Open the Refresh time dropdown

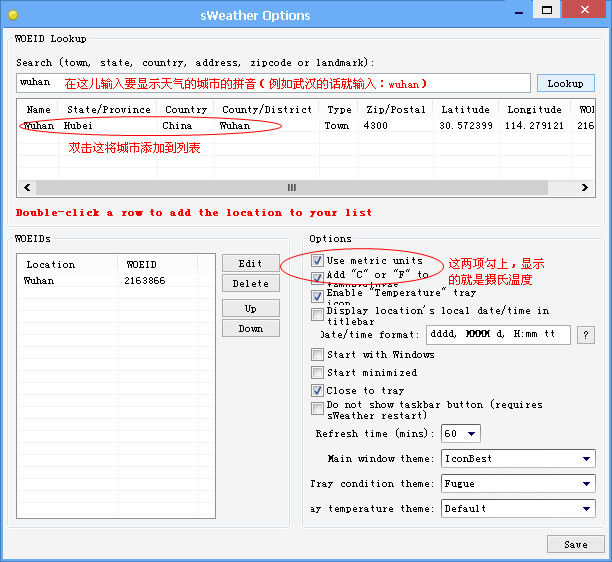tap(461, 434)
